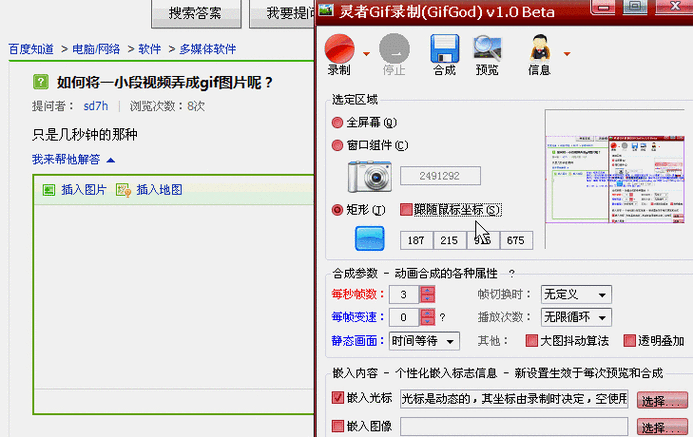Open 预览 magnifier preview icon
The width and height of the screenshot is (693, 437).
(487, 49)
